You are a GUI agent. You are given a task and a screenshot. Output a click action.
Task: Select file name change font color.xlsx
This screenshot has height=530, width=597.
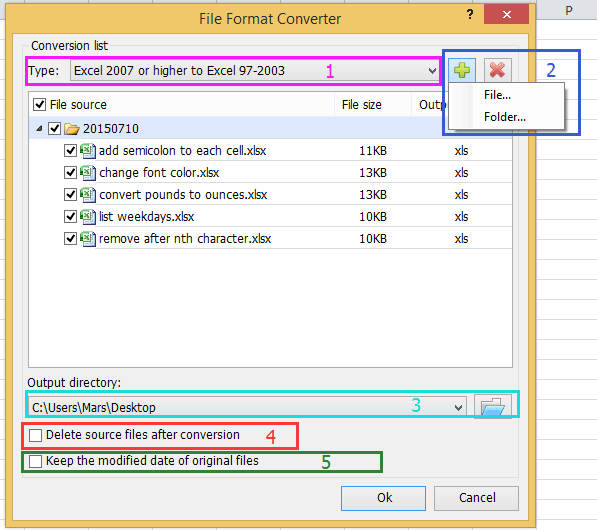(159, 173)
